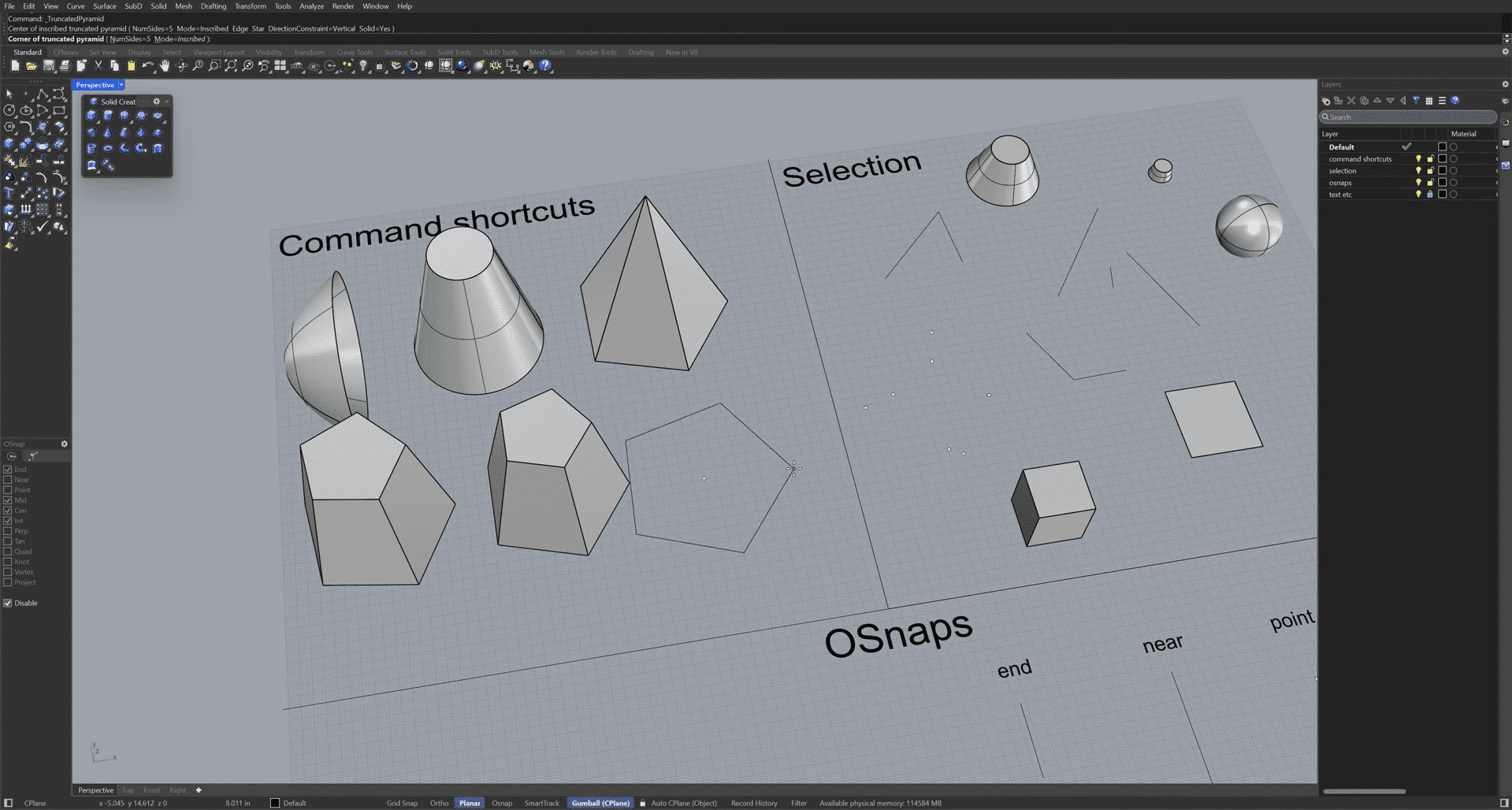Image resolution: width=1512 pixels, height=810 pixels.
Task: Click the Star option in command line
Action: 258,29
